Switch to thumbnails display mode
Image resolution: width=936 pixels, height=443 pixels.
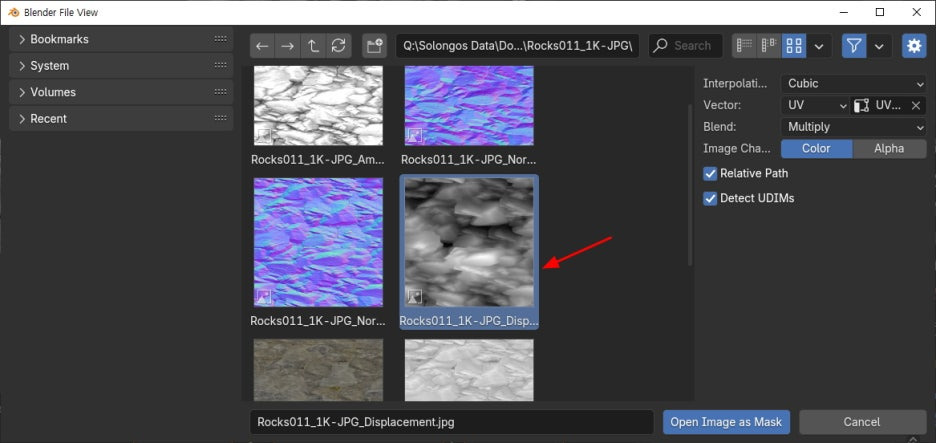pyautogui.click(x=794, y=46)
